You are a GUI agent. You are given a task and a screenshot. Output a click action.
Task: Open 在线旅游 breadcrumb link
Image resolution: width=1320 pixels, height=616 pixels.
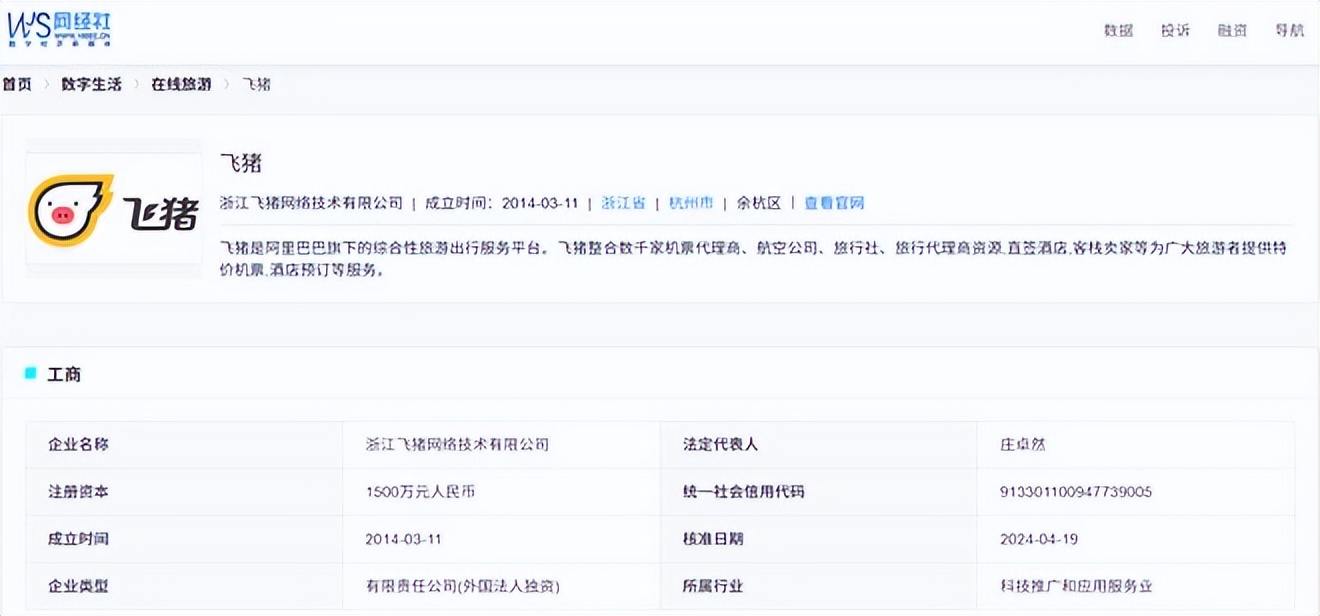pyautogui.click(x=181, y=84)
